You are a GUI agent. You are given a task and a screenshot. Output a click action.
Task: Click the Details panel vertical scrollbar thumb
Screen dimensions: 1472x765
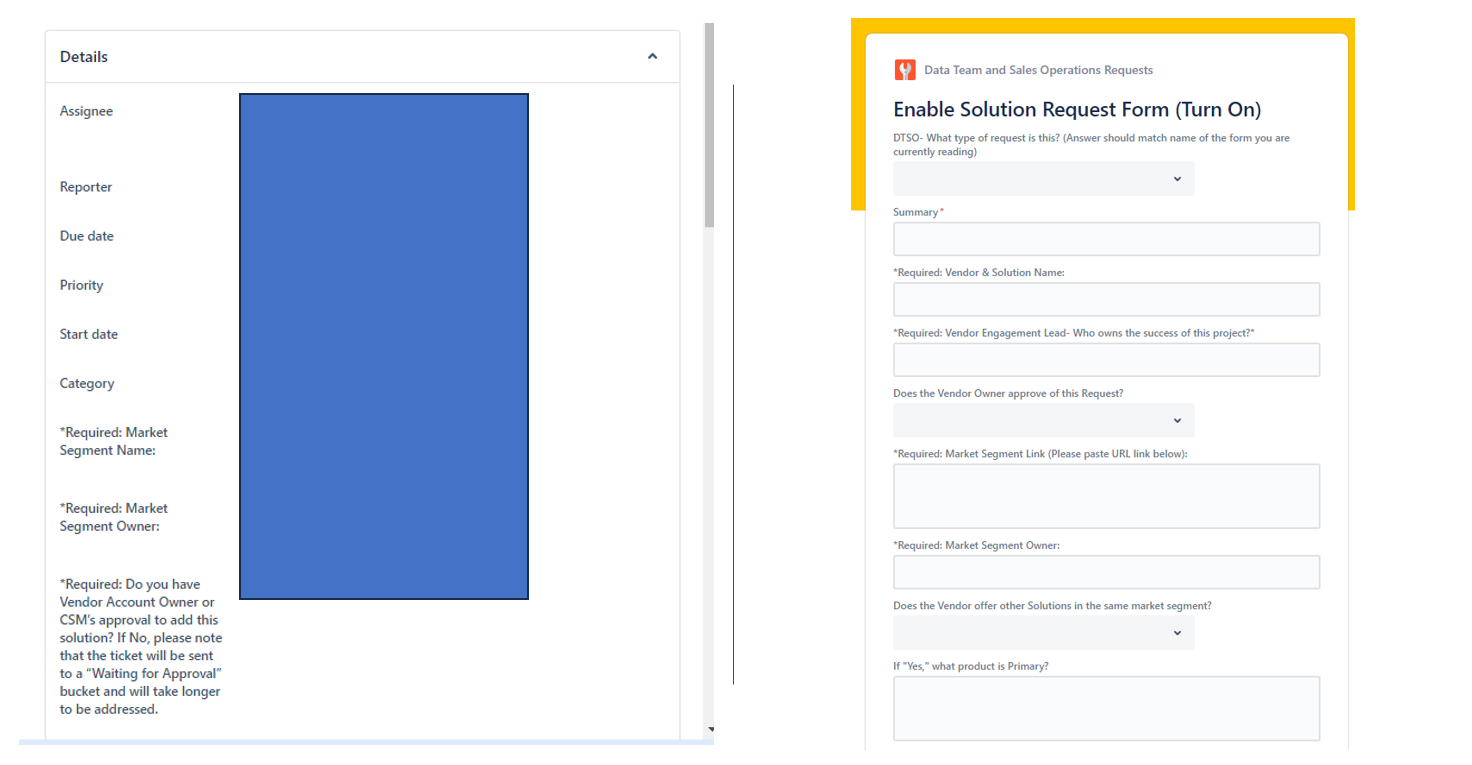(x=709, y=125)
